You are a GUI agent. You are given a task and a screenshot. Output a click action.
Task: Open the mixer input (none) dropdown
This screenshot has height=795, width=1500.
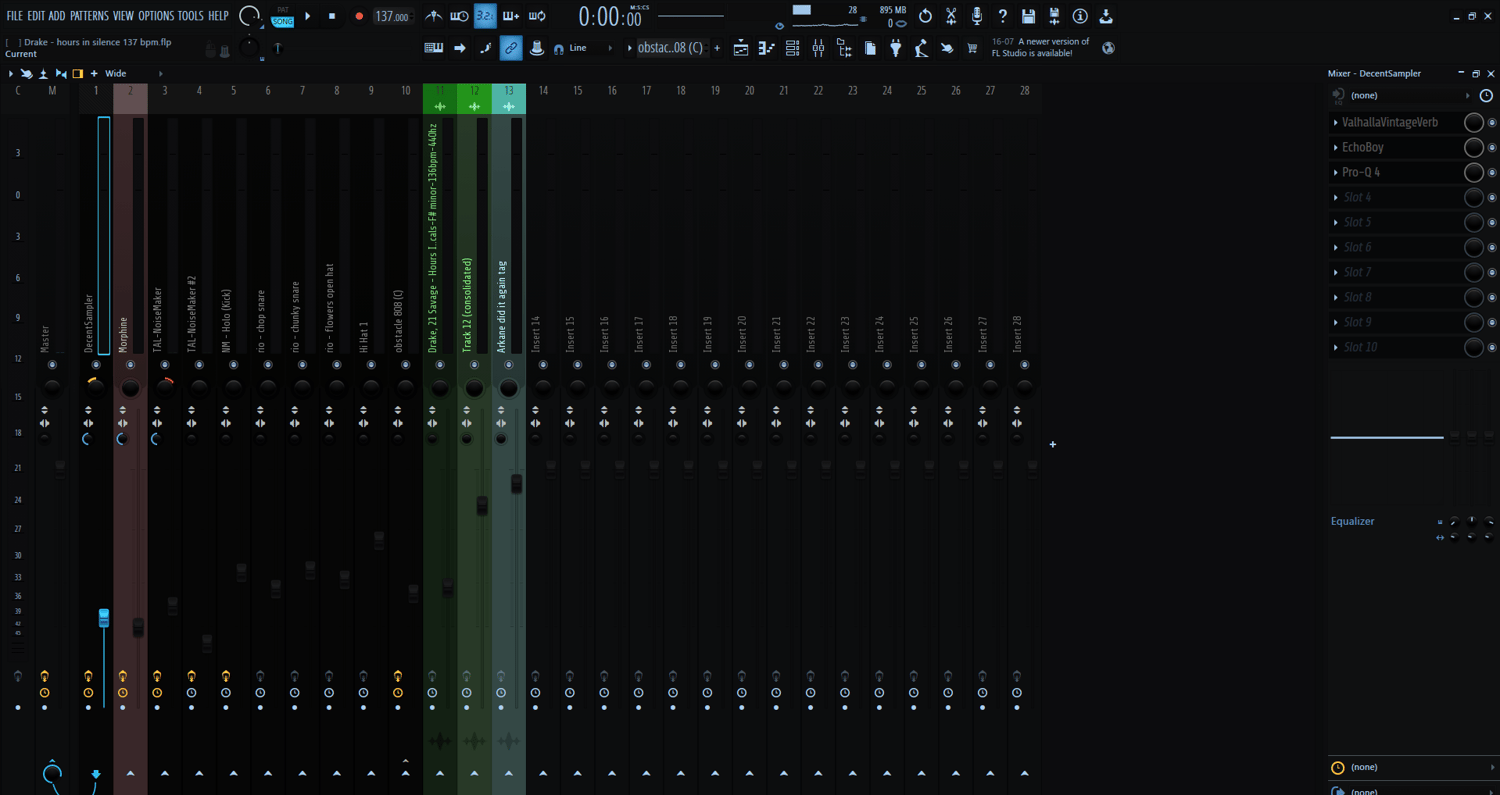[1410, 95]
